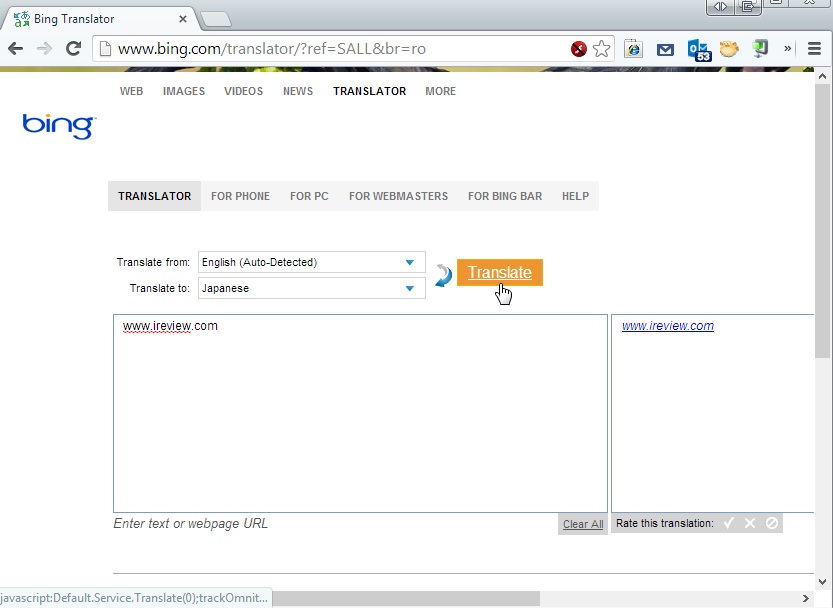Click the orange mascot extension icon
833x608 pixels.
point(729,49)
